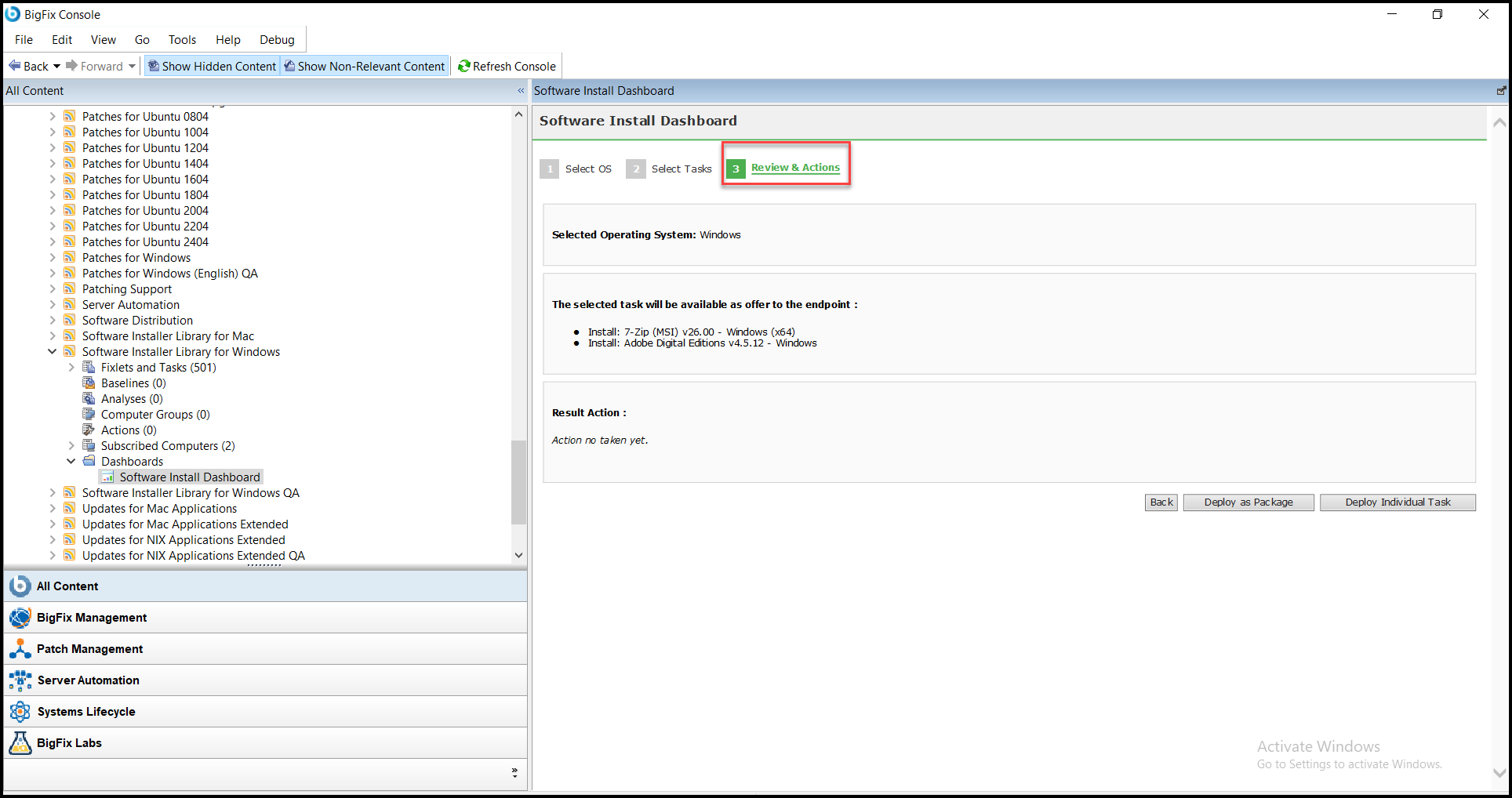This screenshot has width=1512, height=798.
Task: Pop out dashboard with the detach icon
Action: coord(1501,91)
